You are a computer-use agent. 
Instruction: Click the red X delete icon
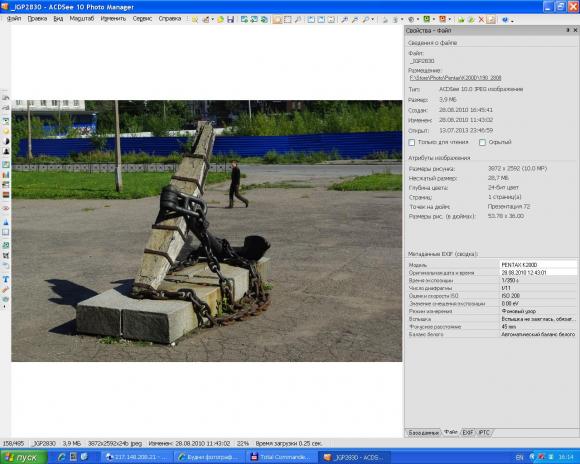[481, 20]
